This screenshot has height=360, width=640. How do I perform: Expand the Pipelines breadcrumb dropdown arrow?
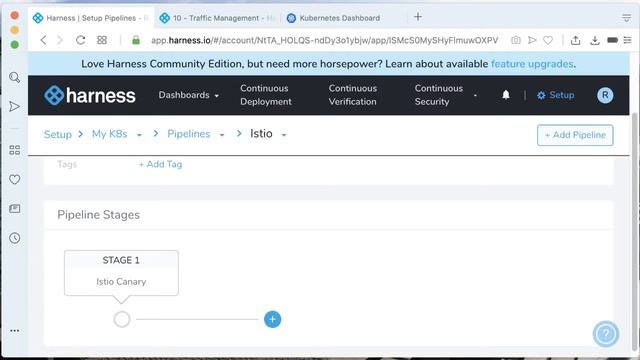click(222, 135)
